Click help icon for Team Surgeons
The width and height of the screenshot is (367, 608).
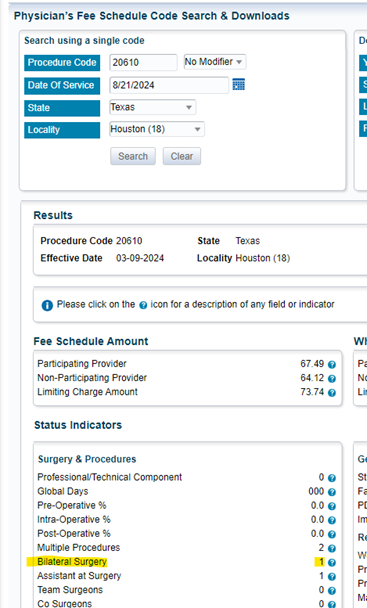332,591
